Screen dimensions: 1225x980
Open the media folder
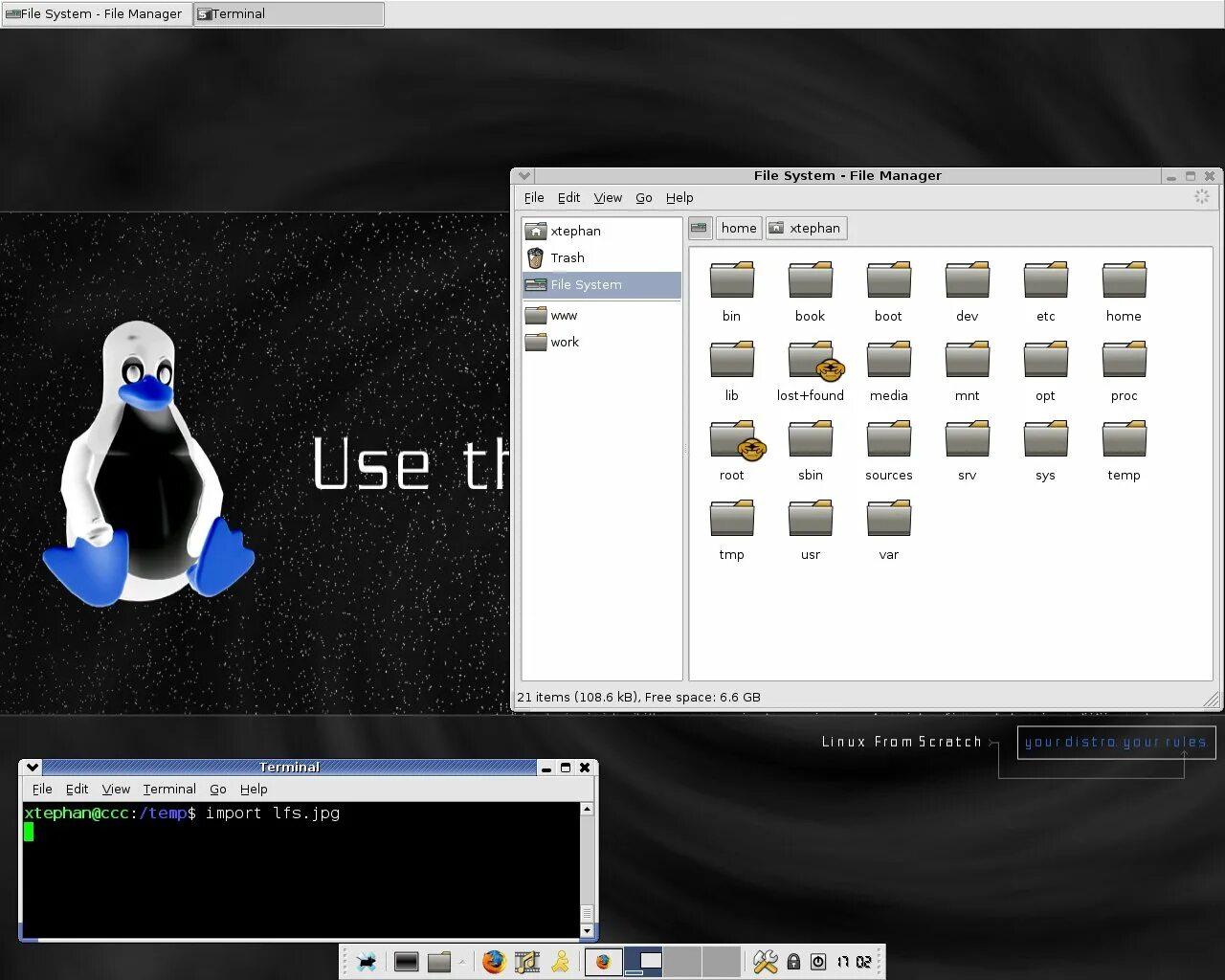point(889,370)
